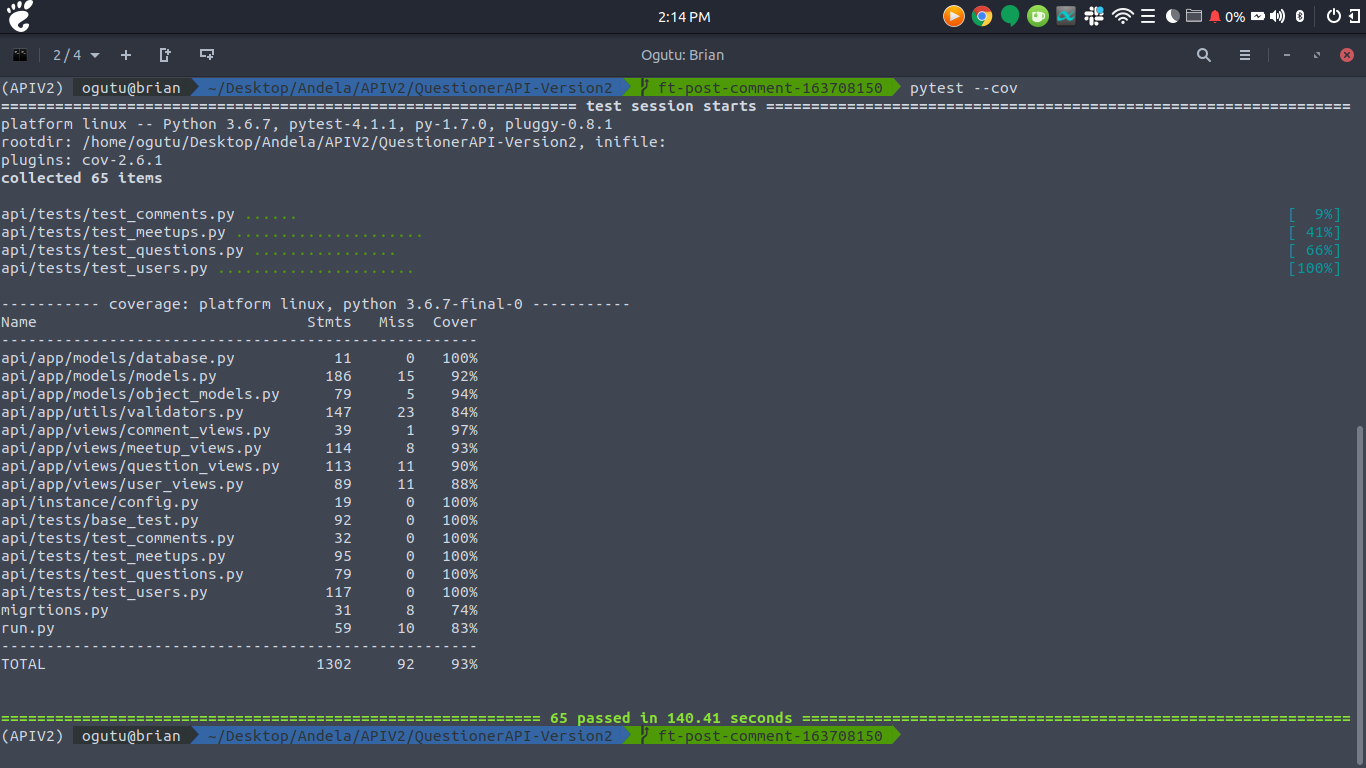1366x768 pixels.
Task: Click the Miss column header
Action: (x=396, y=322)
